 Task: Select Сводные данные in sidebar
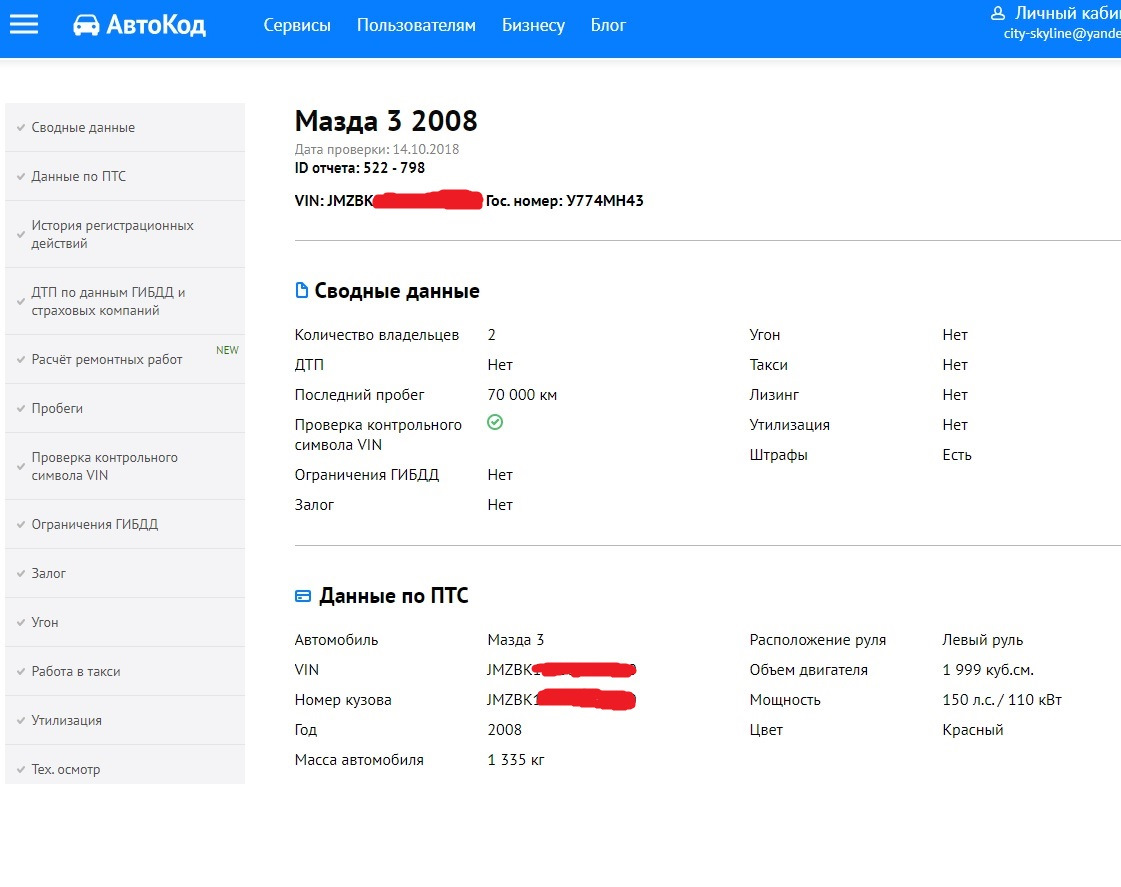tap(83, 127)
